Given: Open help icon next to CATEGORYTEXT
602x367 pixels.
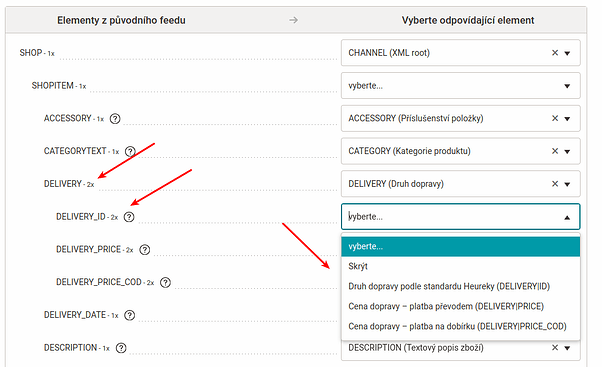Looking at the screenshot, I should [x=131, y=151].
